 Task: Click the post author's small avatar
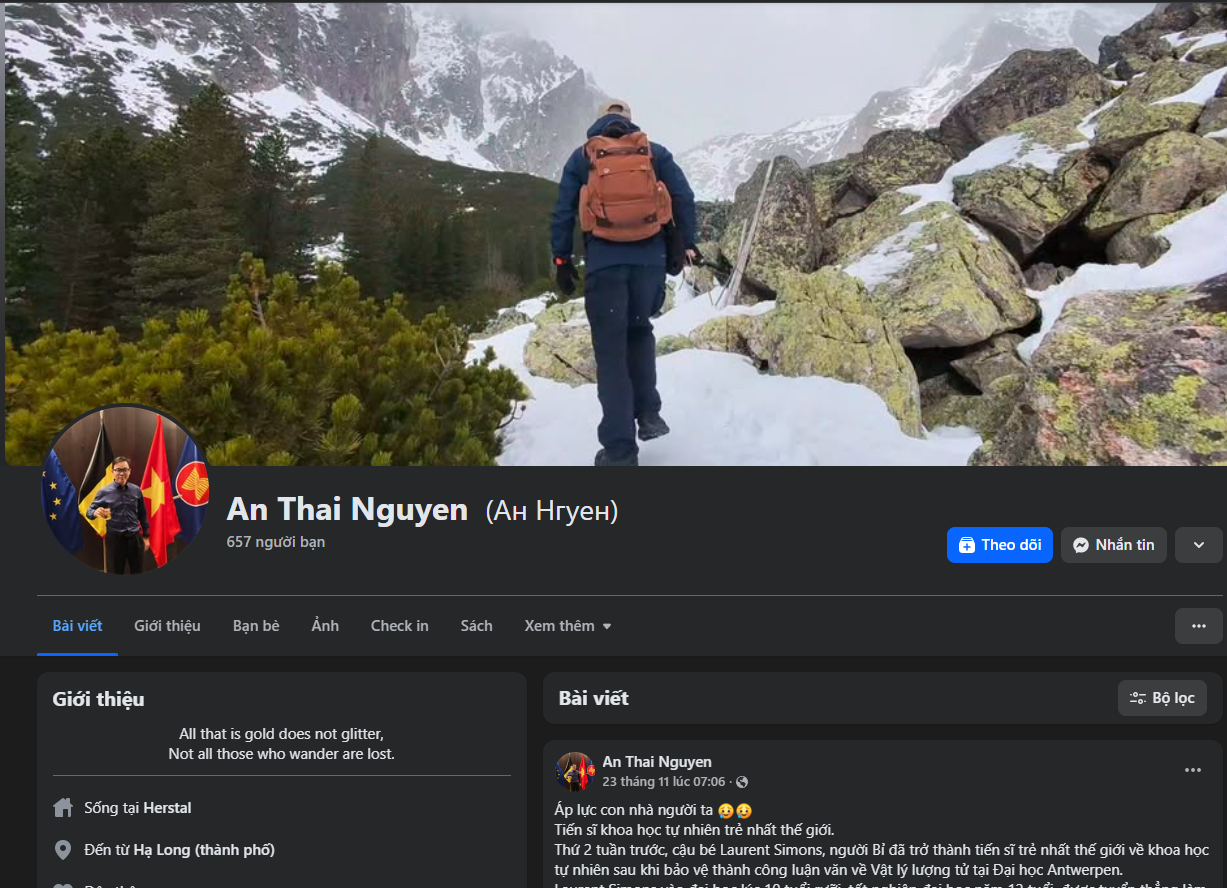click(575, 772)
